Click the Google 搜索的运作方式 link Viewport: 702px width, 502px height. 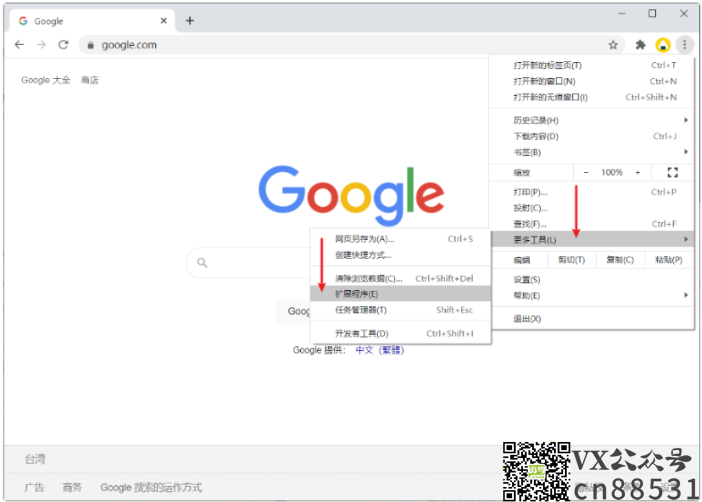click(x=151, y=487)
